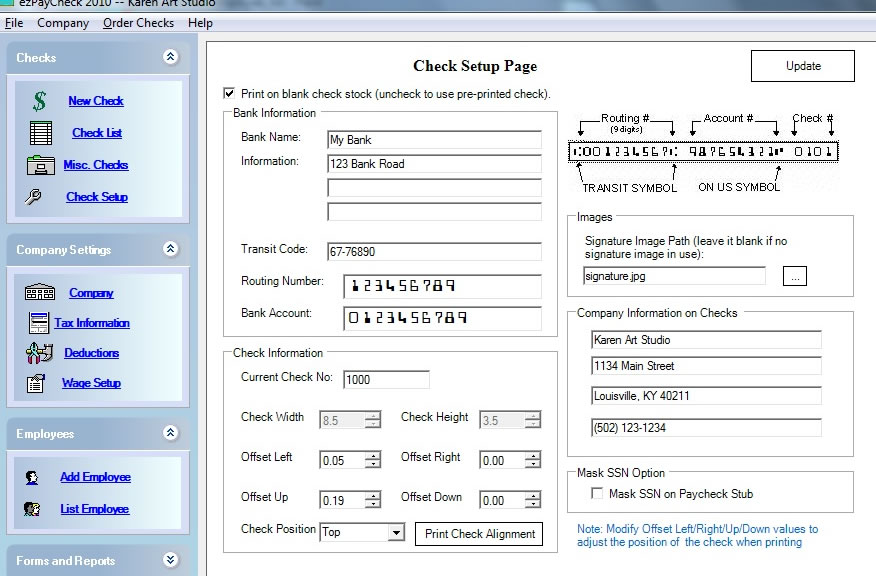This screenshot has width=876, height=579.
Task: Click the Louisville, KY 40211 field
Action: click(x=706, y=396)
